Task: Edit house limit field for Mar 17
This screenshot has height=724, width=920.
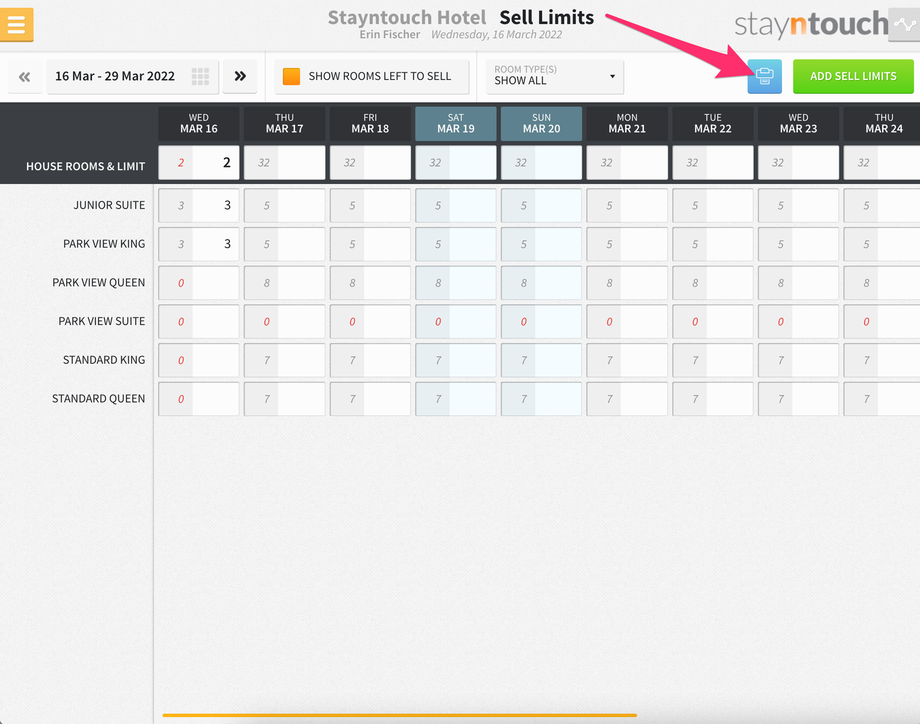Action: [302, 163]
